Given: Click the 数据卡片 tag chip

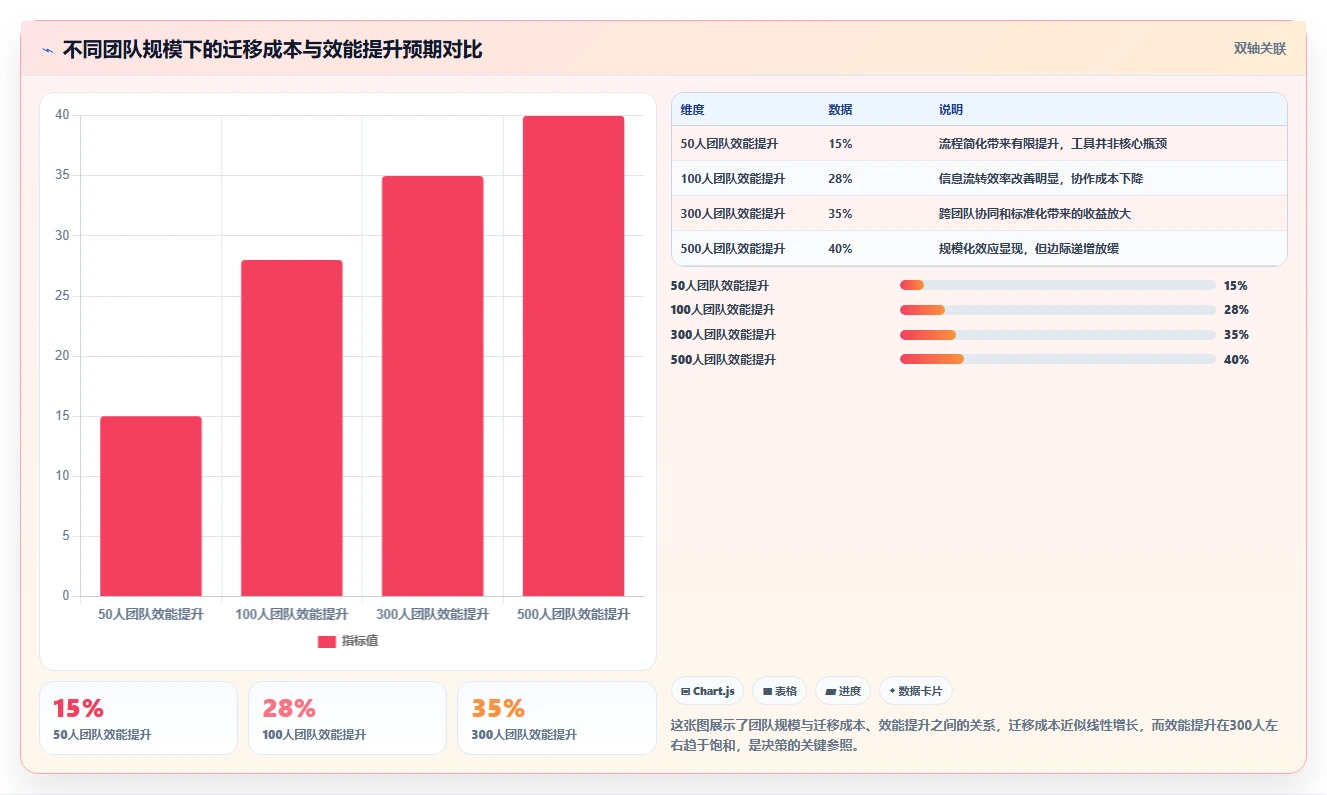Looking at the screenshot, I should point(915,691).
